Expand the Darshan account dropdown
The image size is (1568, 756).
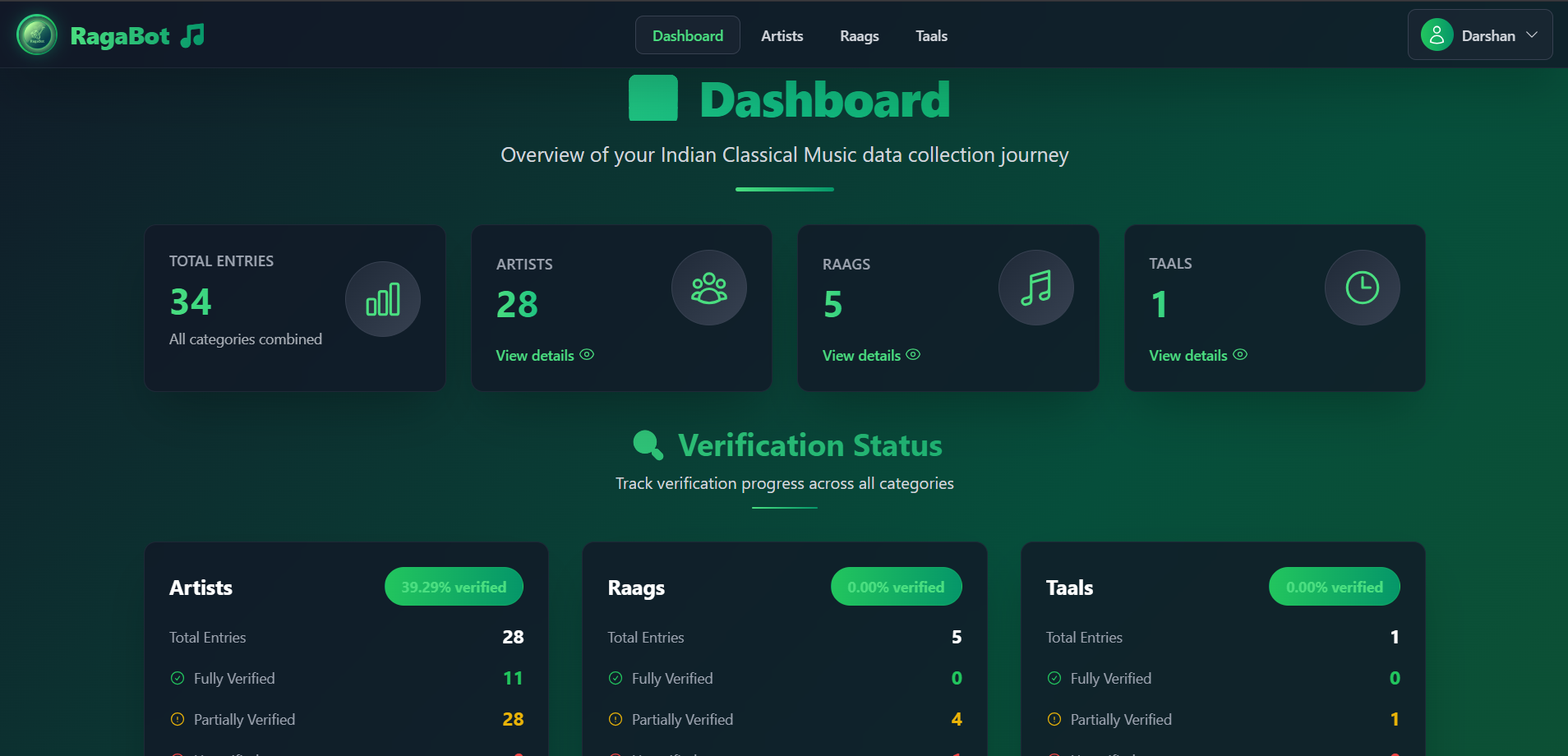[1533, 35]
